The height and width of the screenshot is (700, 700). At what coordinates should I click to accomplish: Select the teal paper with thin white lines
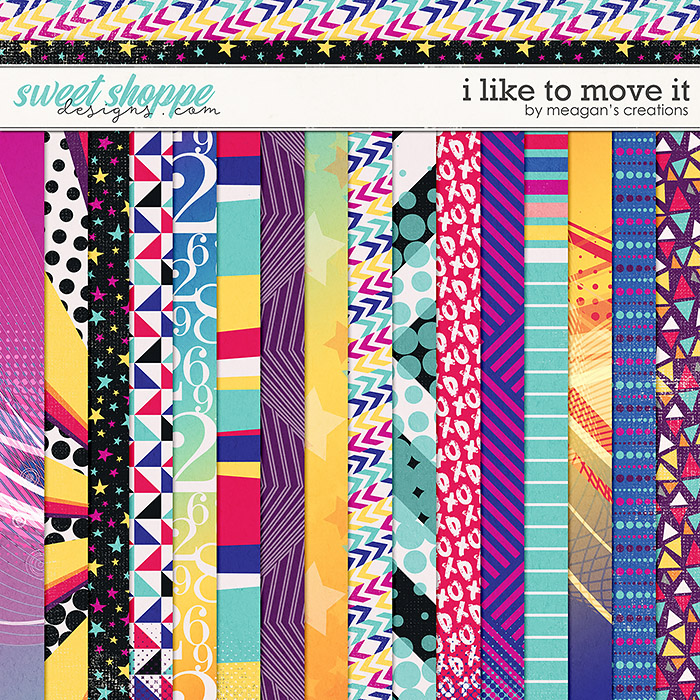(x=546, y=415)
